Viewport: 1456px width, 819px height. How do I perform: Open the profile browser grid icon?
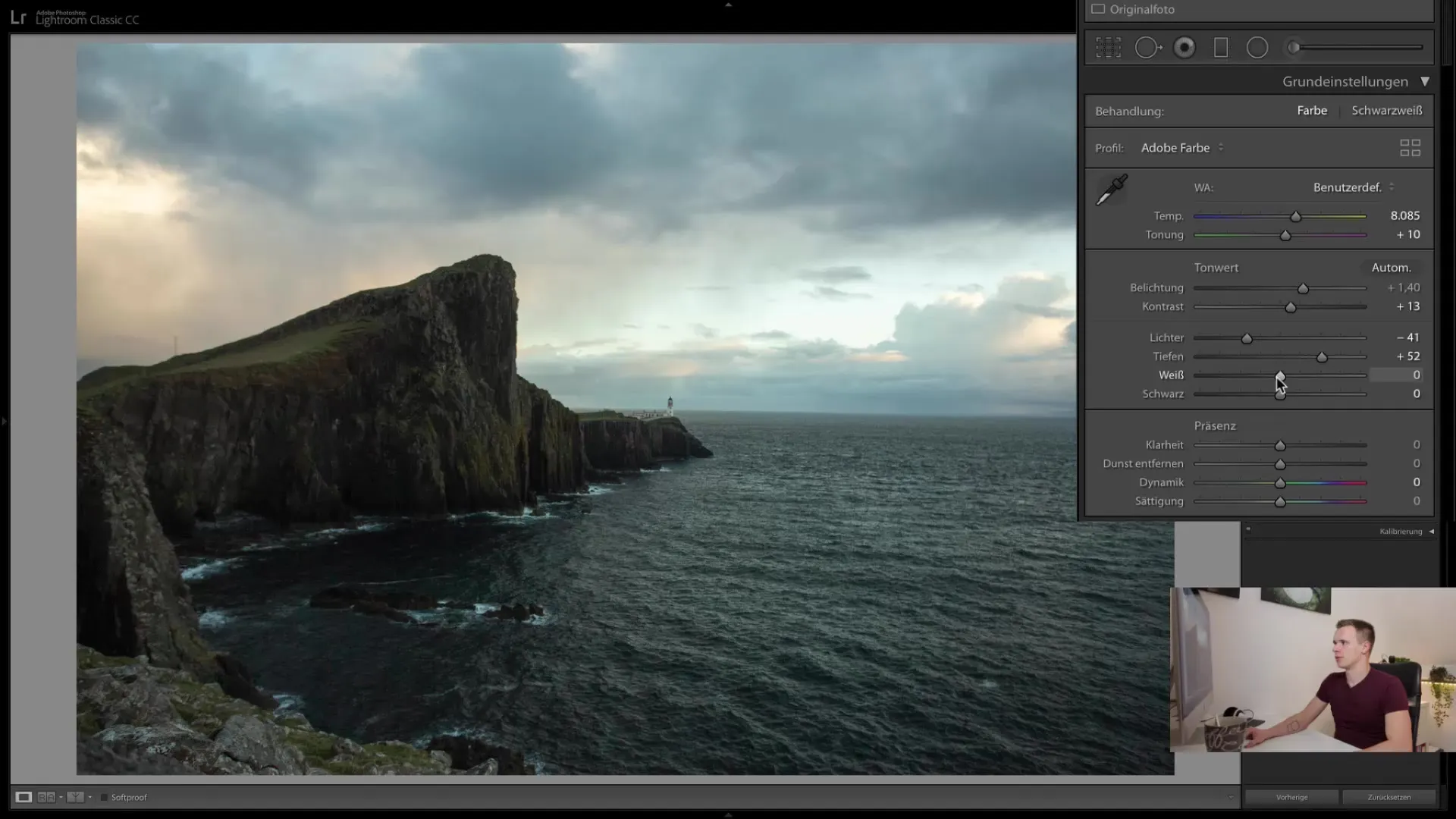[x=1410, y=148]
